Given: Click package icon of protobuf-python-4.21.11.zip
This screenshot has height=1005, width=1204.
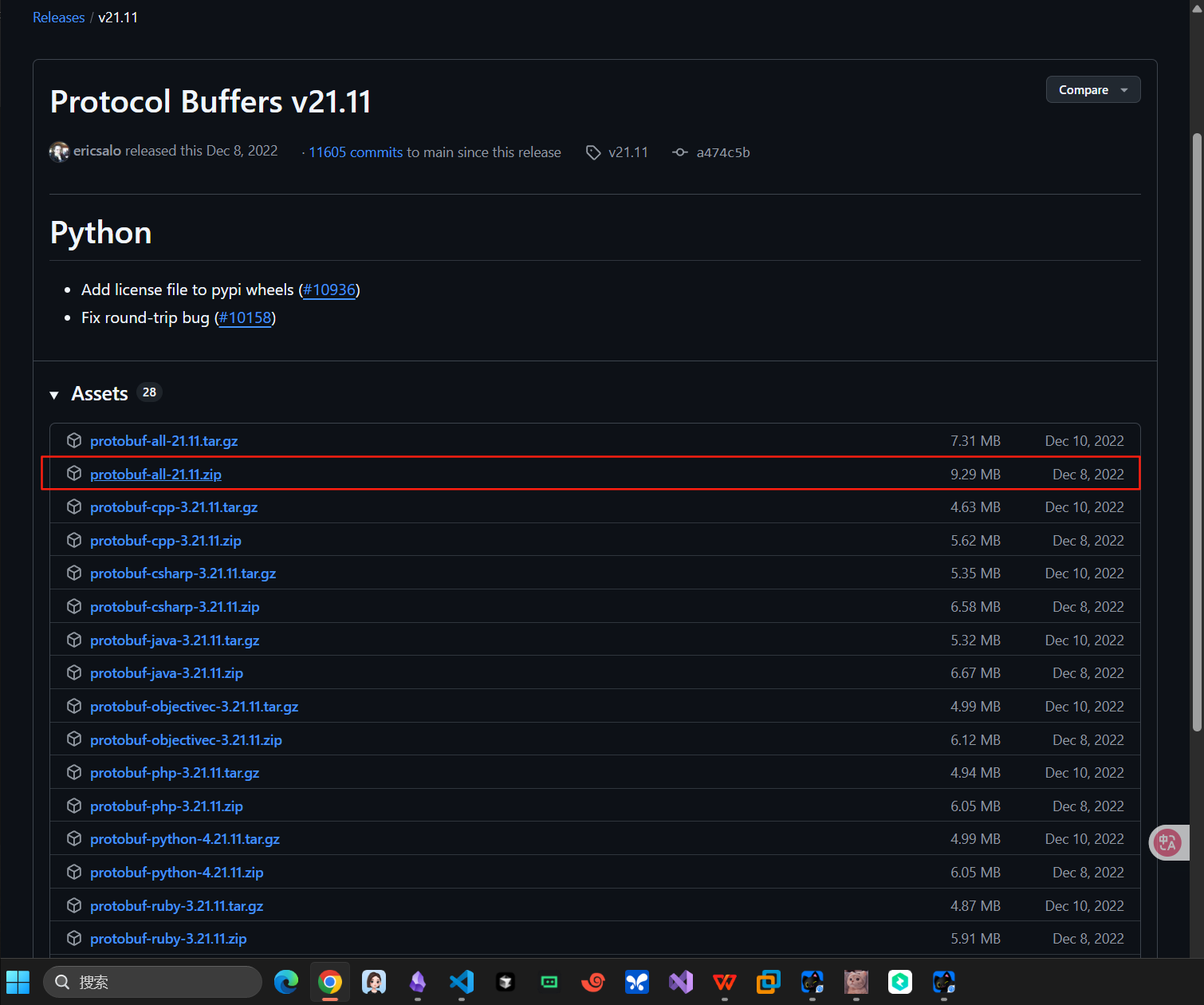Looking at the screenshot, I should tap(74, 872).
